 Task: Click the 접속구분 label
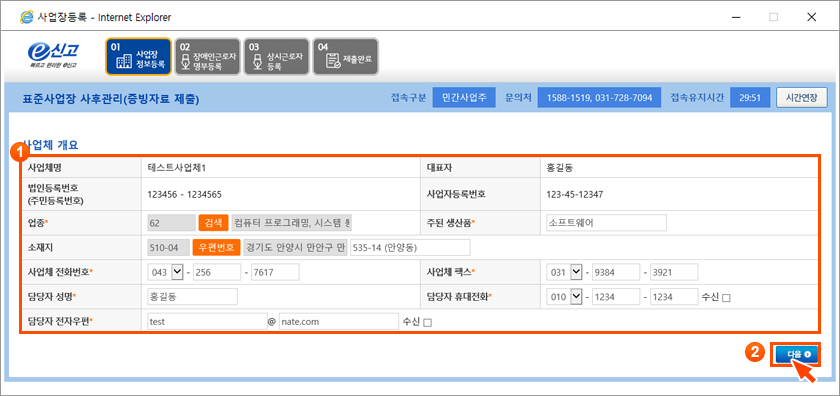[409, 98]
